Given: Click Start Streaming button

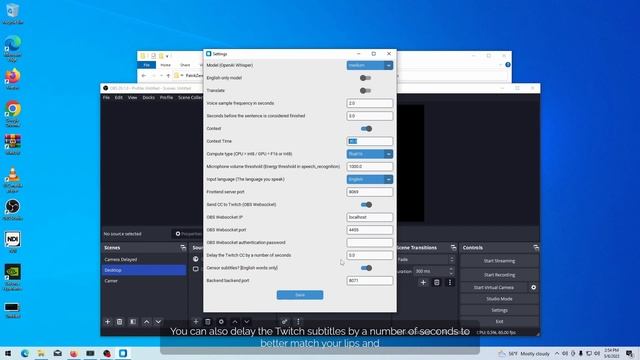Looking at the screenshot, I should tap(499, 261).
